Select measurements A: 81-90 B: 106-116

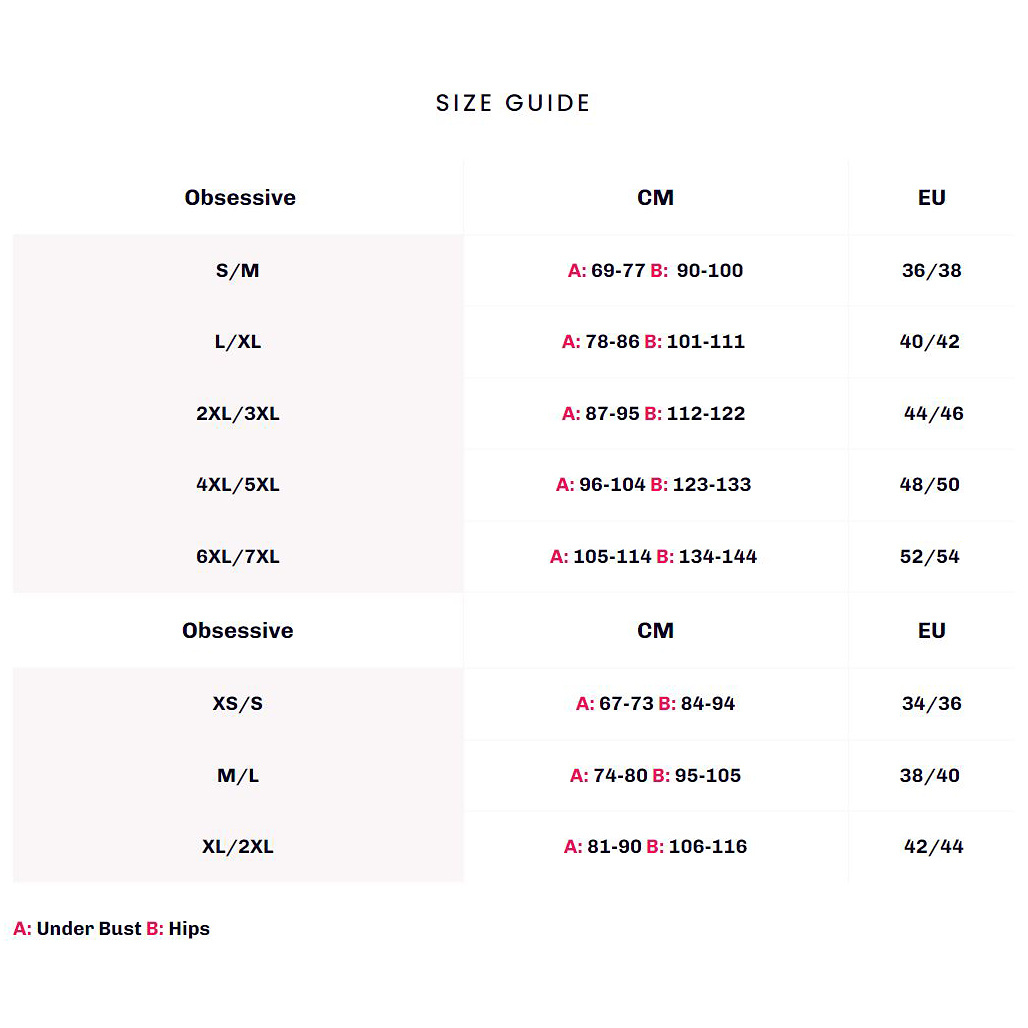655,846
